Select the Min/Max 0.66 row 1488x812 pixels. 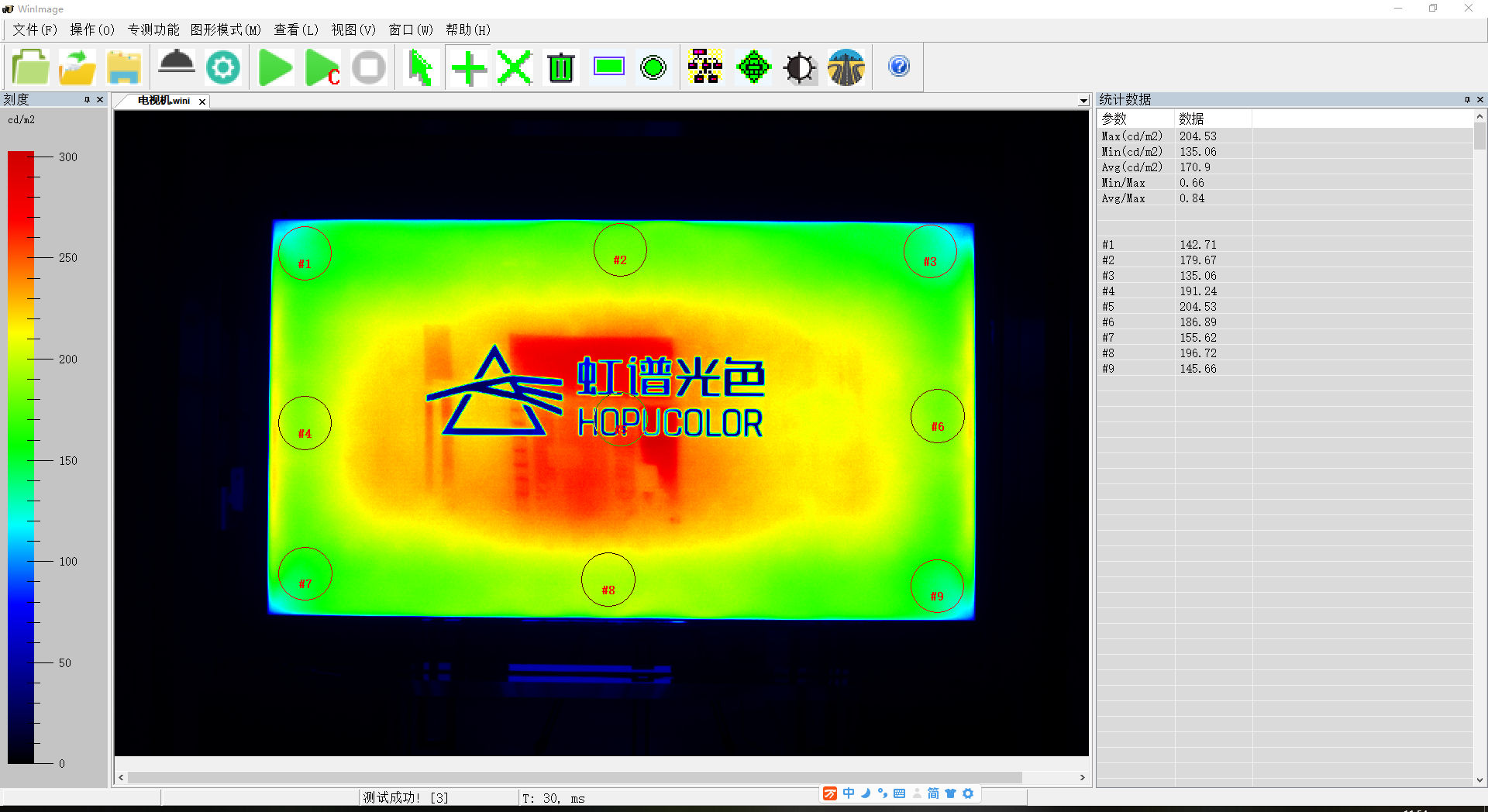coord(1285,182)
